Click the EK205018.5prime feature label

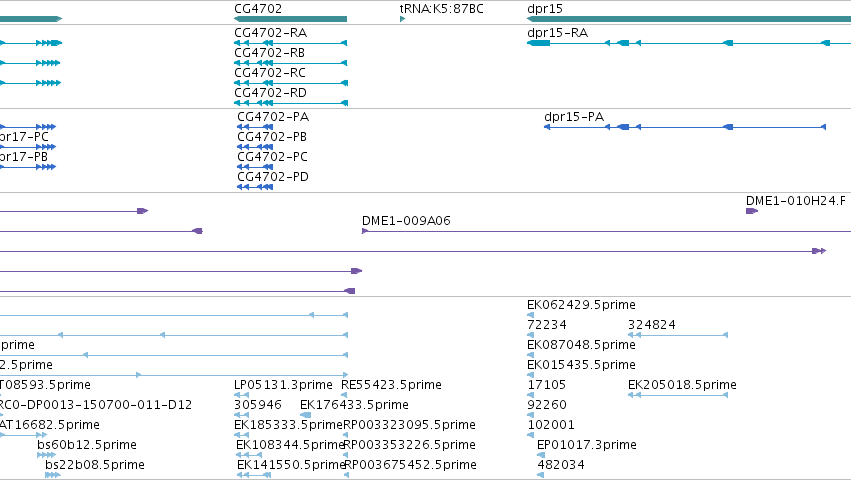click(682, 385)
